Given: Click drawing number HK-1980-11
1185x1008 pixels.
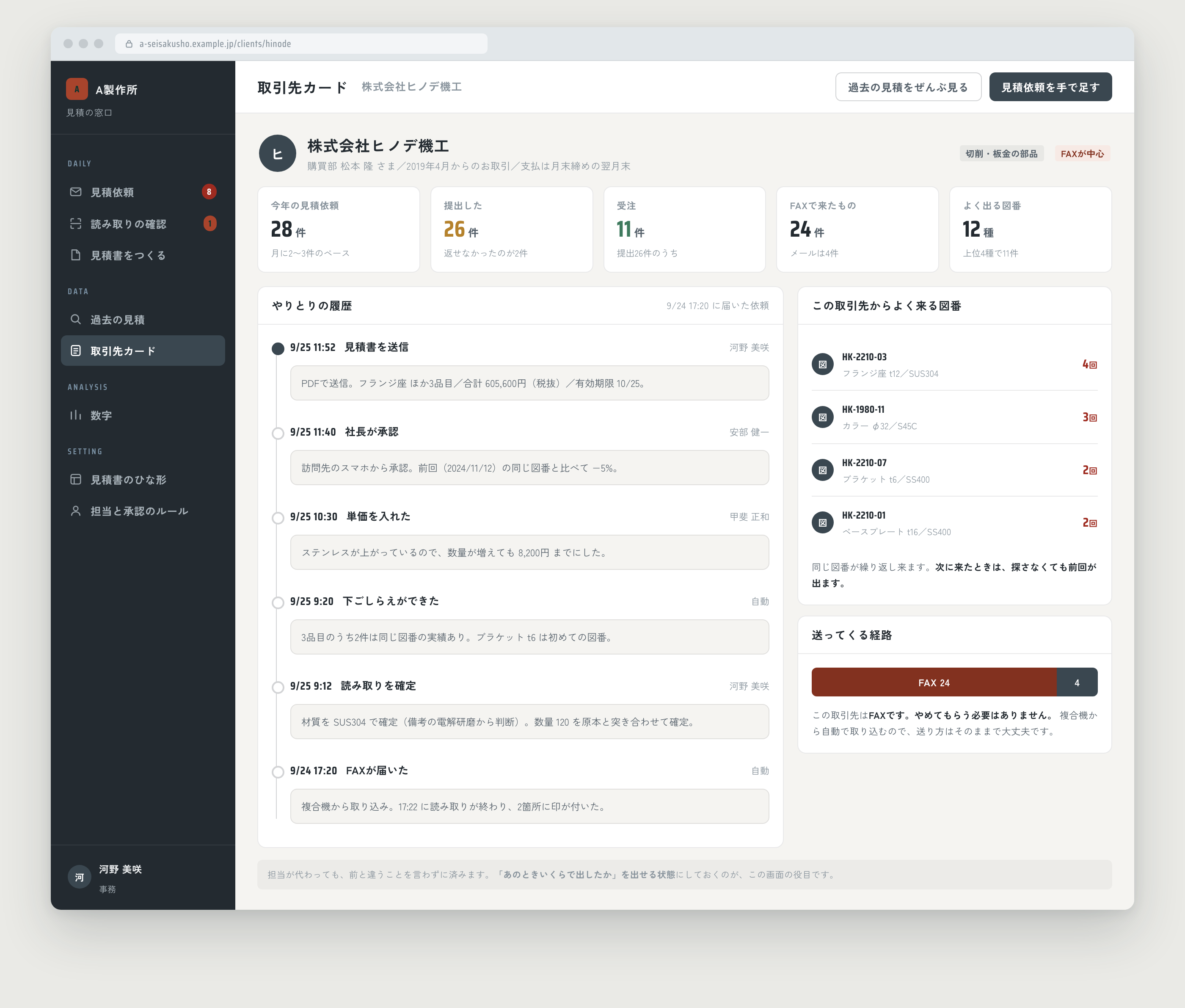Looking at the screenshot, I should 863,410.
